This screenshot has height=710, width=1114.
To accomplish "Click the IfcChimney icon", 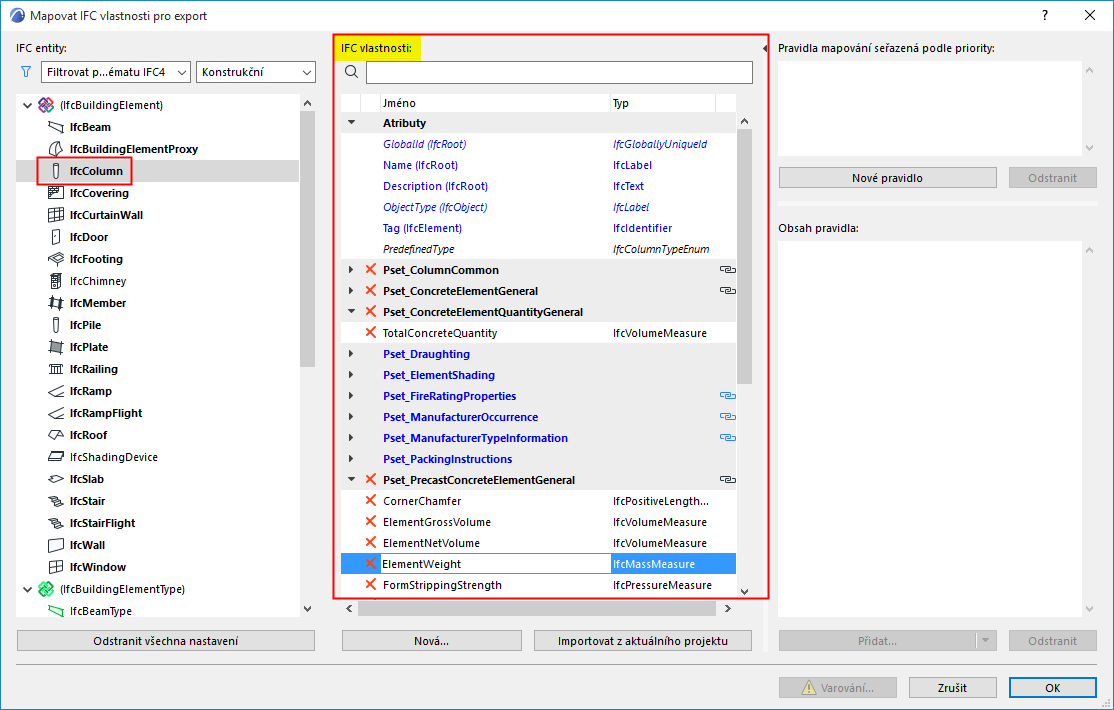I will point(55,281).
